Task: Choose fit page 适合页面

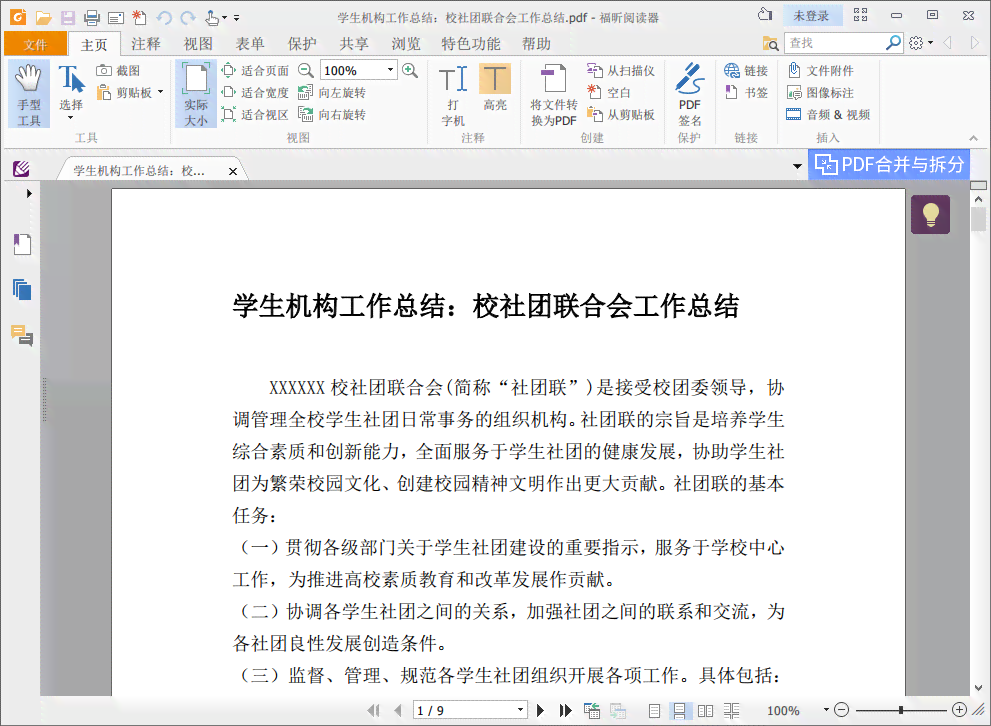Action: pos(255,71)
